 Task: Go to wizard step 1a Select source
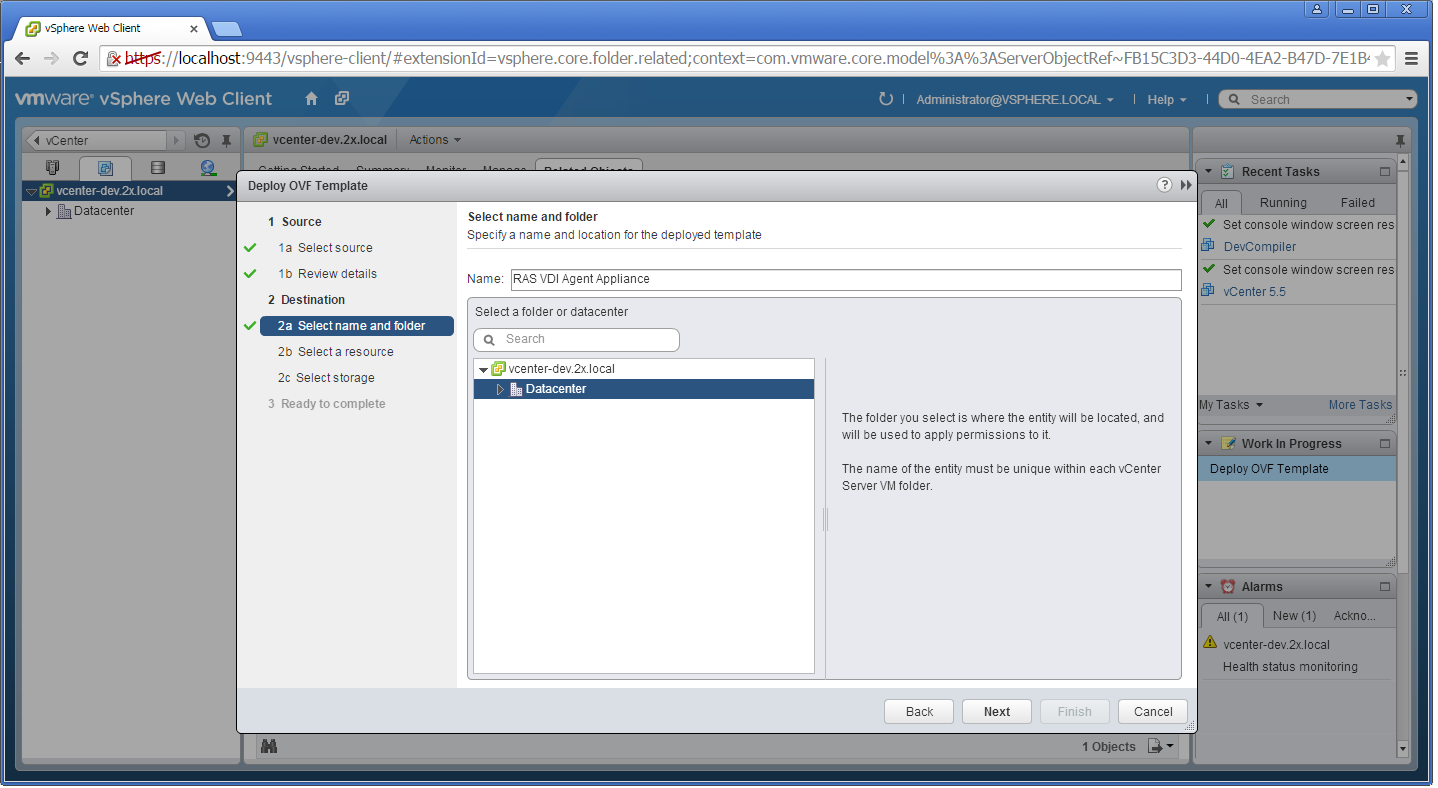click(325, 248)
